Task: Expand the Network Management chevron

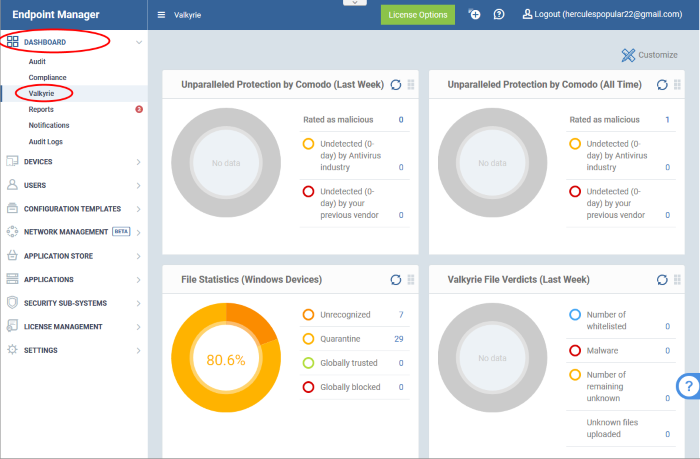Action: click(138, 232)
